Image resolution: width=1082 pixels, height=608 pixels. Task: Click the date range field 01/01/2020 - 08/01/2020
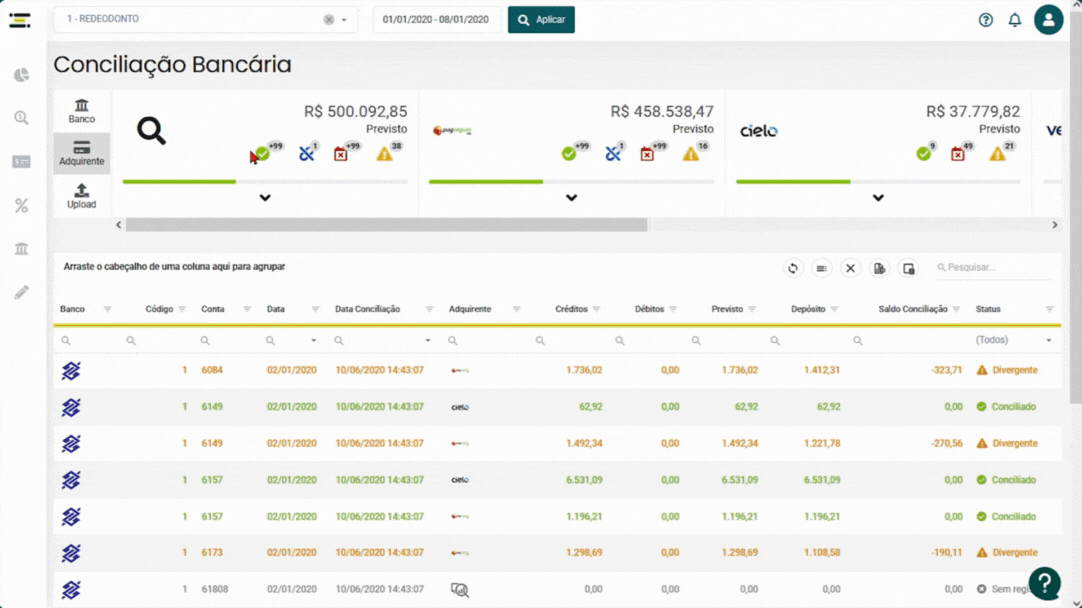435,19
